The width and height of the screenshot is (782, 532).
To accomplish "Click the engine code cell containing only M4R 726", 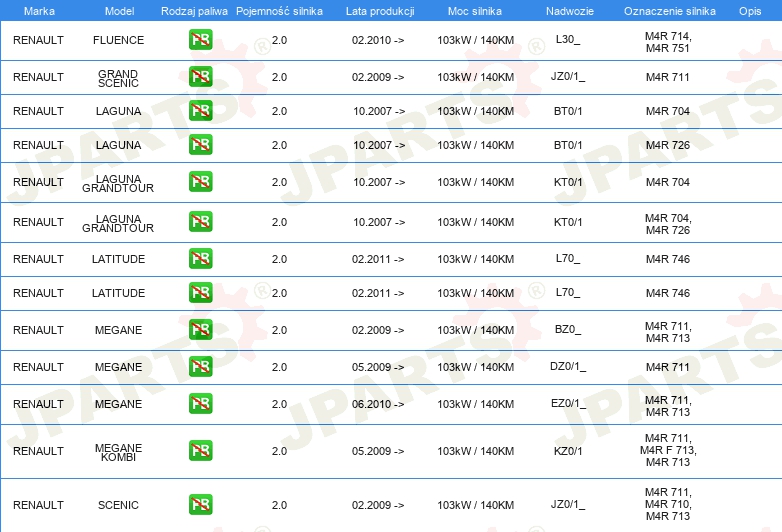I will [668, 145].
